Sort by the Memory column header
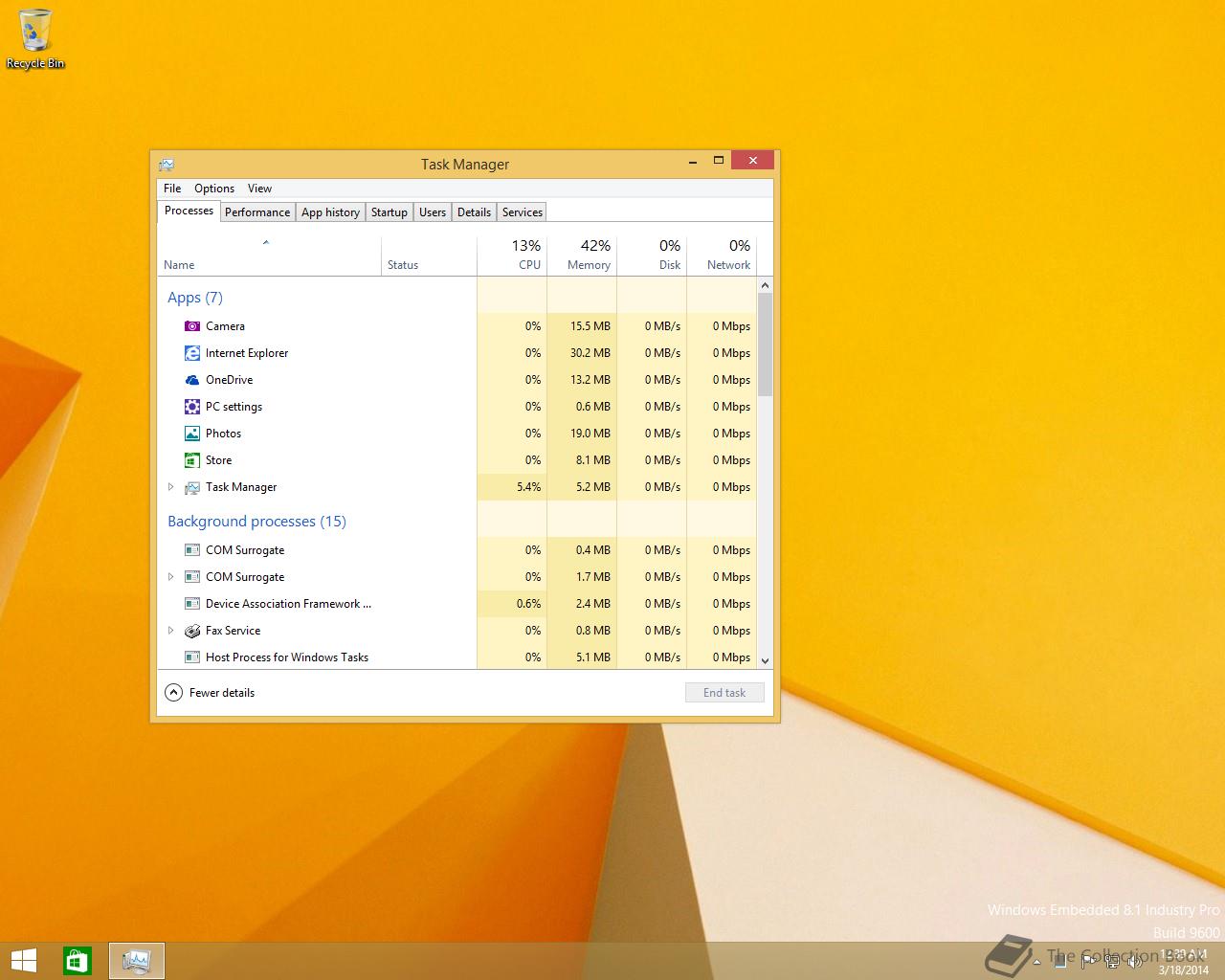Viewport: 1225px width, 980px height. click(x=582, y=256)
